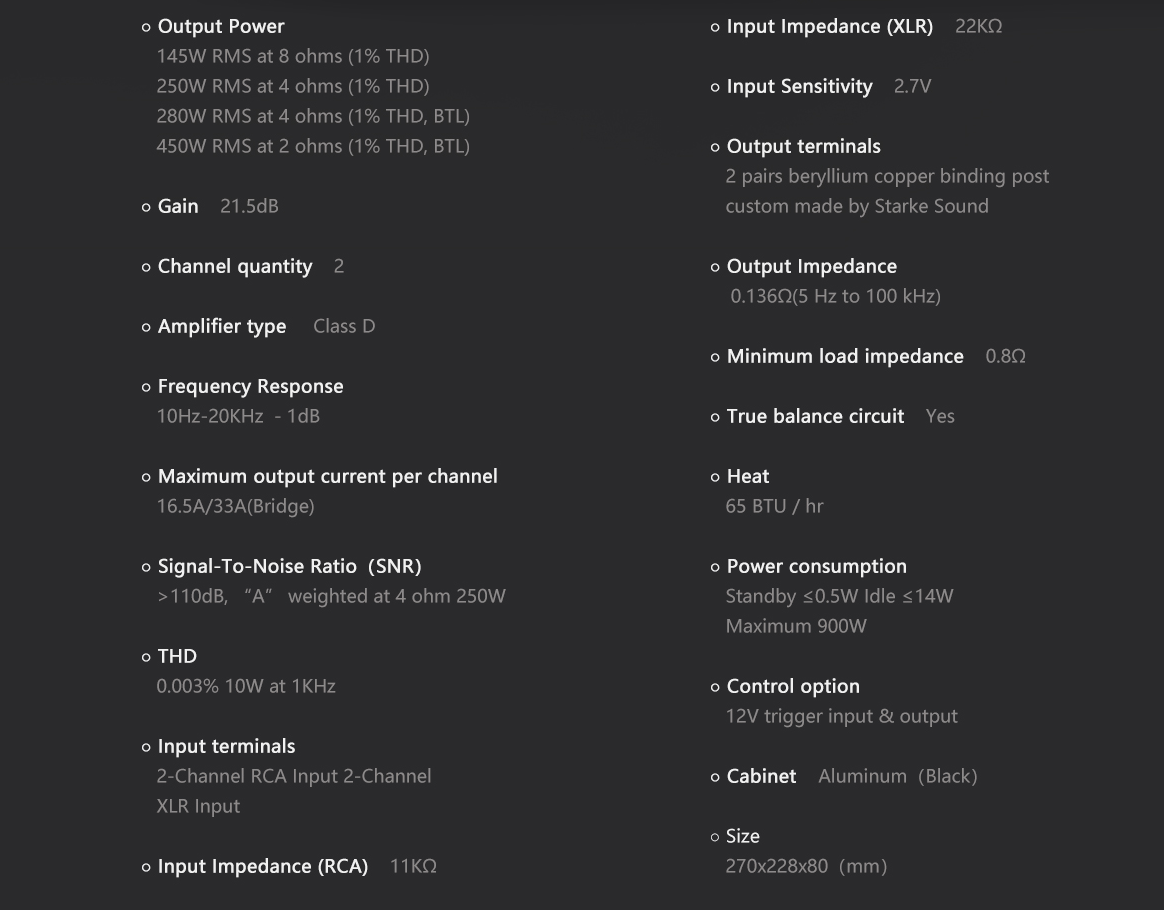
Task: Click the Standby ≤0.5W Idle ≤14W line
Action: [x=839, y=597]
